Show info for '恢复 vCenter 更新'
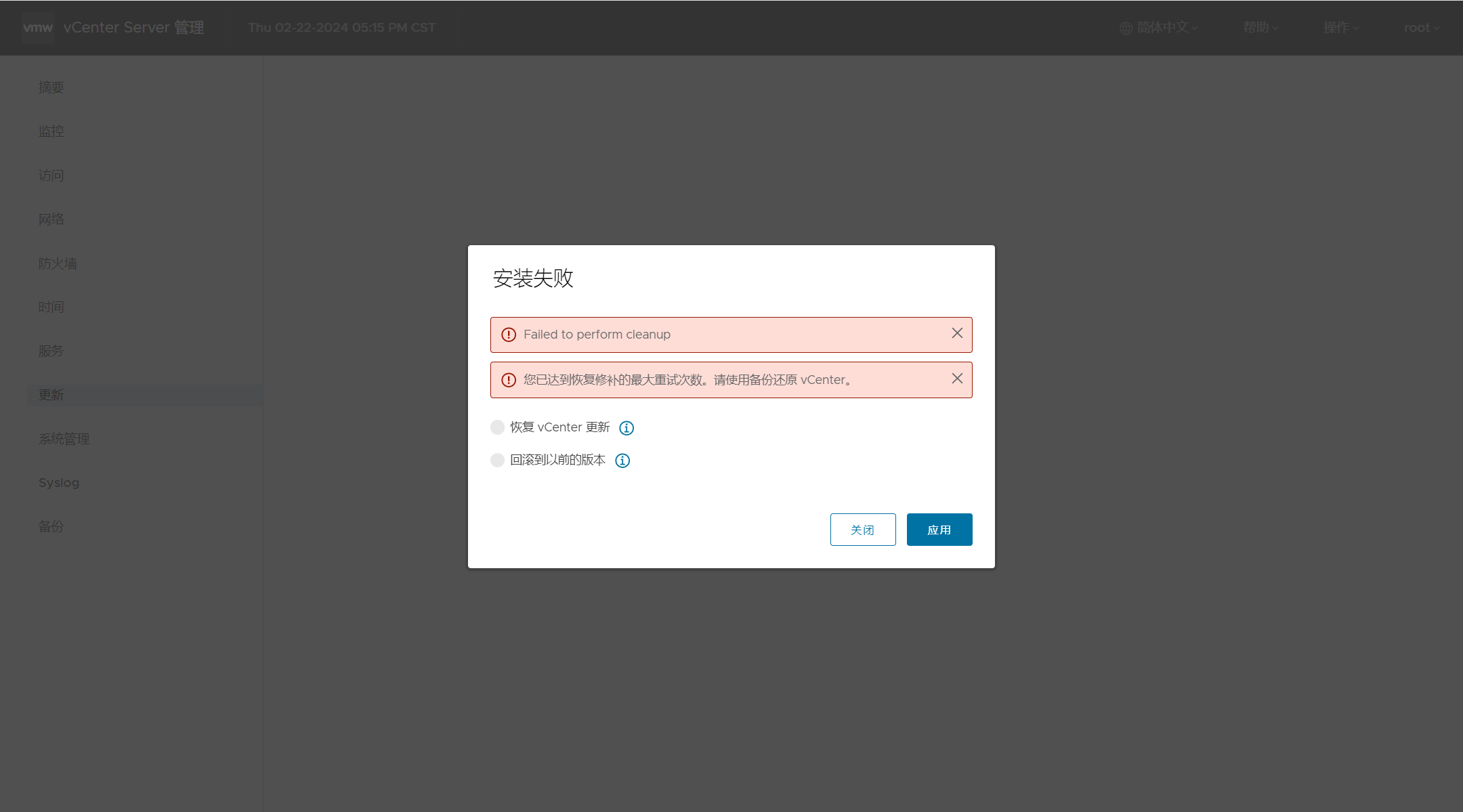Screen dimensions: 1463x812 [627, 428]
